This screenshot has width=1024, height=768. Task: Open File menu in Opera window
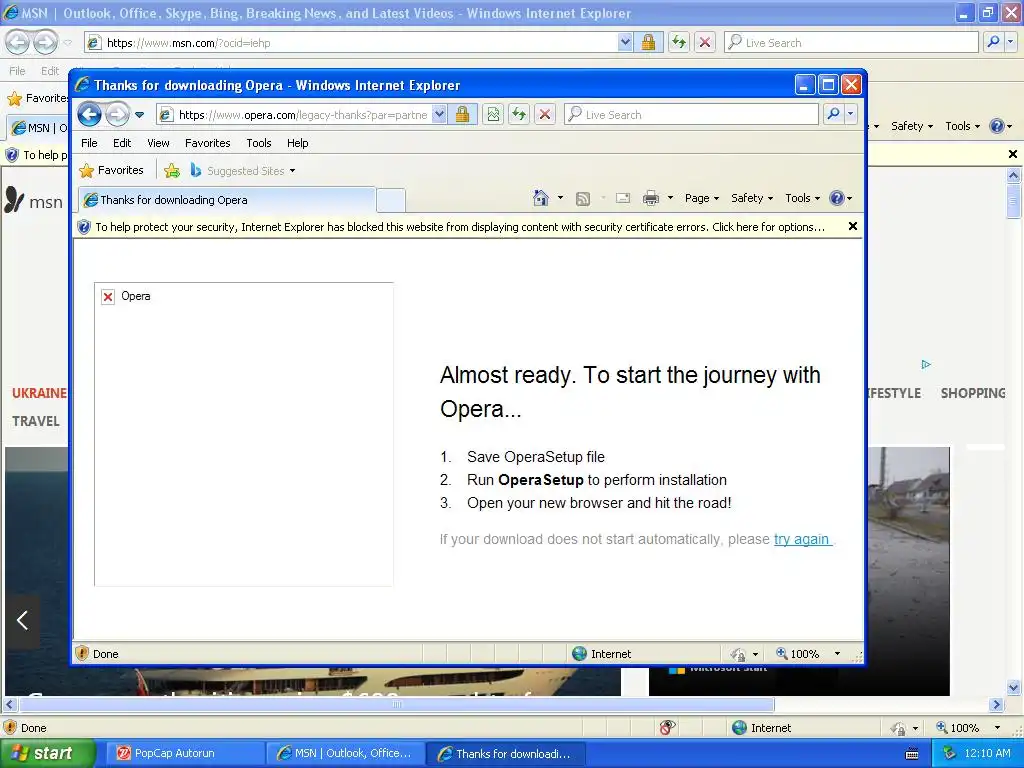[x=89, y=143]
